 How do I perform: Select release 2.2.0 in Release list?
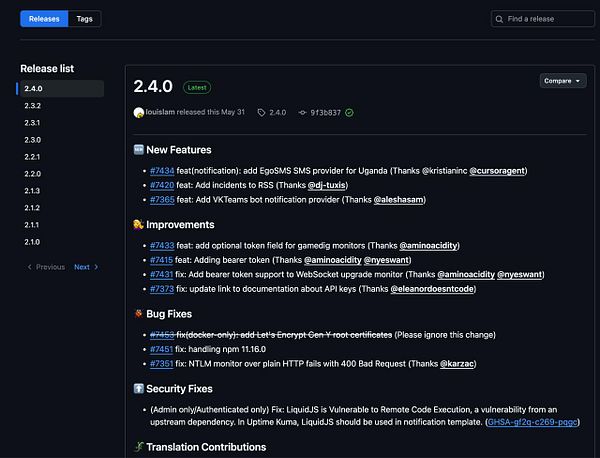(x=33, y=174)
